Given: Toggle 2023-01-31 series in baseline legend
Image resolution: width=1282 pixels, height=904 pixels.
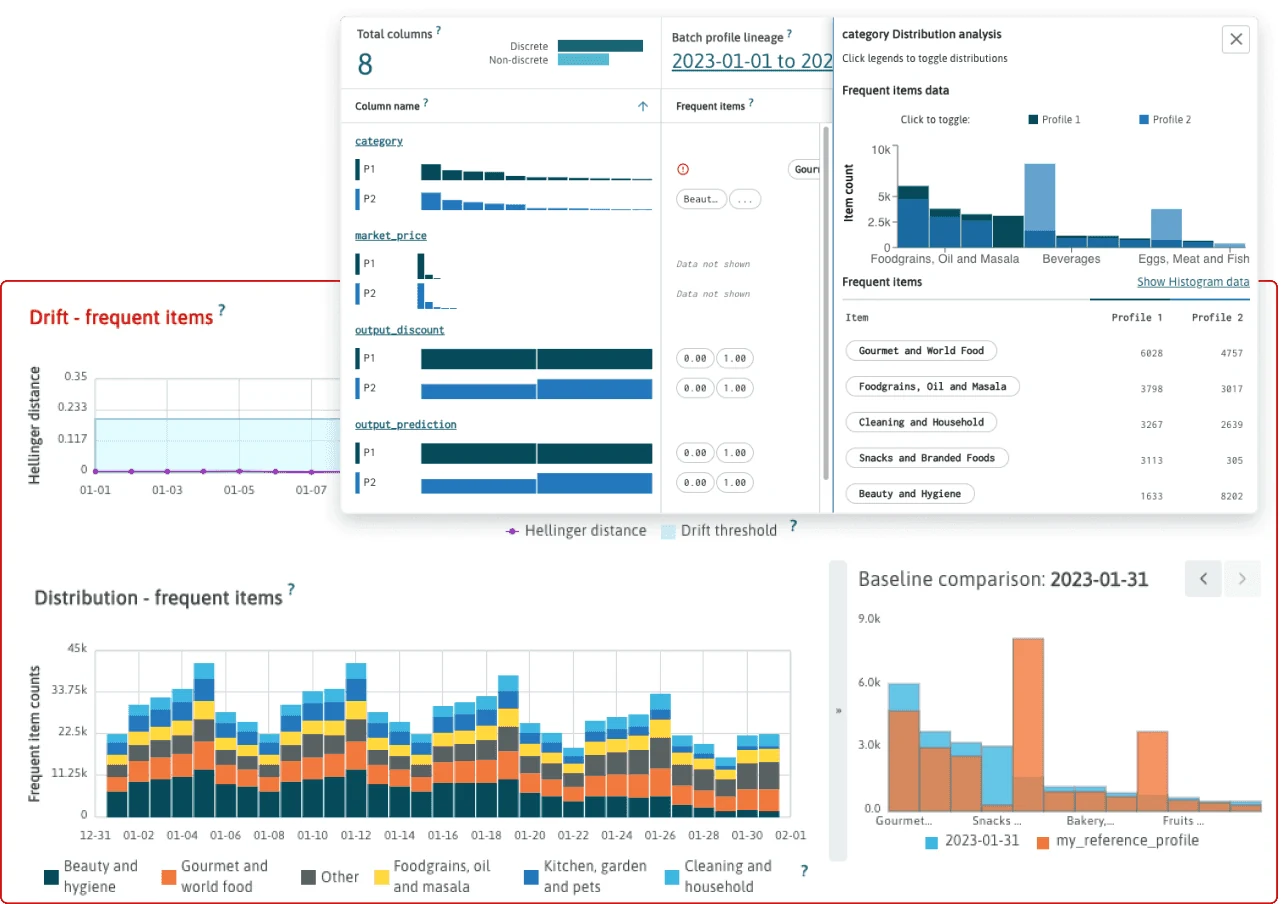Looking at the screenshot, I should pos(972,841).
